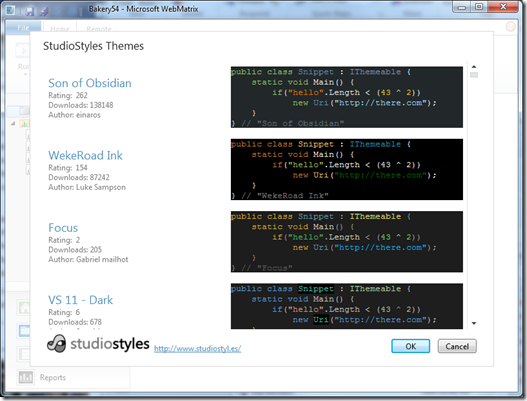The image size is (527, 401).
Task: Click the Publish icon next to Save
Action: pyautogui.click(x=44, y=11)
